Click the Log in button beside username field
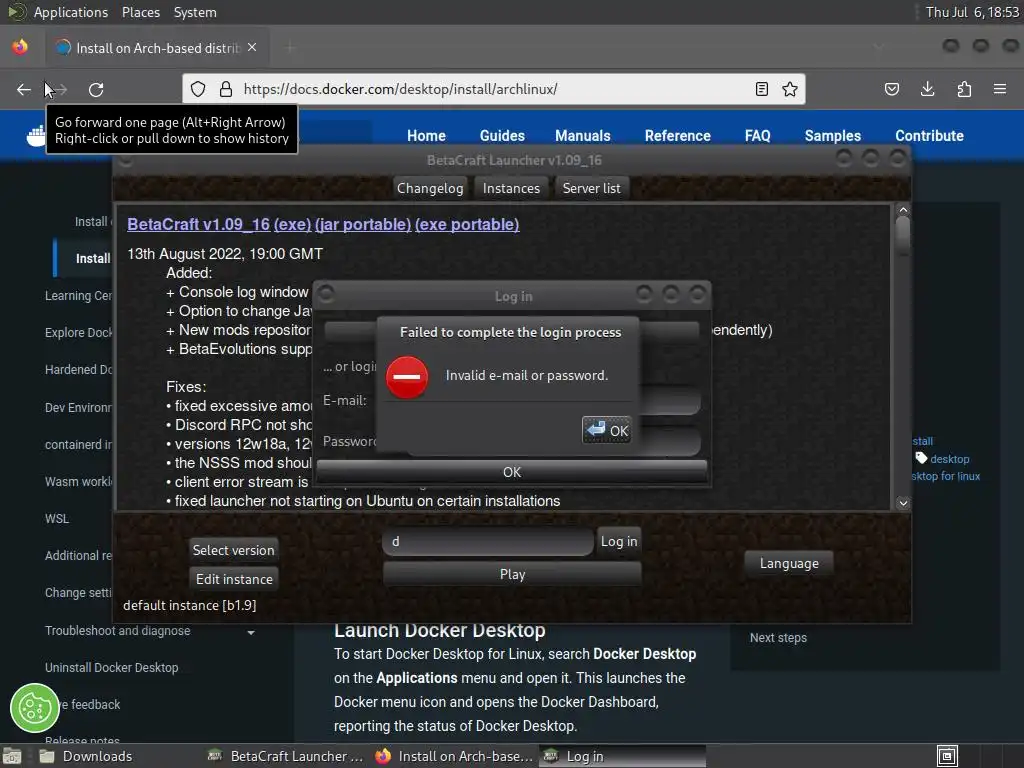This screenshot has height=768, width=1024. 618,541
